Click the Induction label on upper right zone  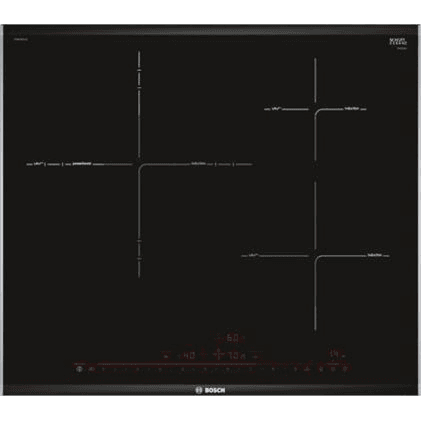(x=351, y=109)
